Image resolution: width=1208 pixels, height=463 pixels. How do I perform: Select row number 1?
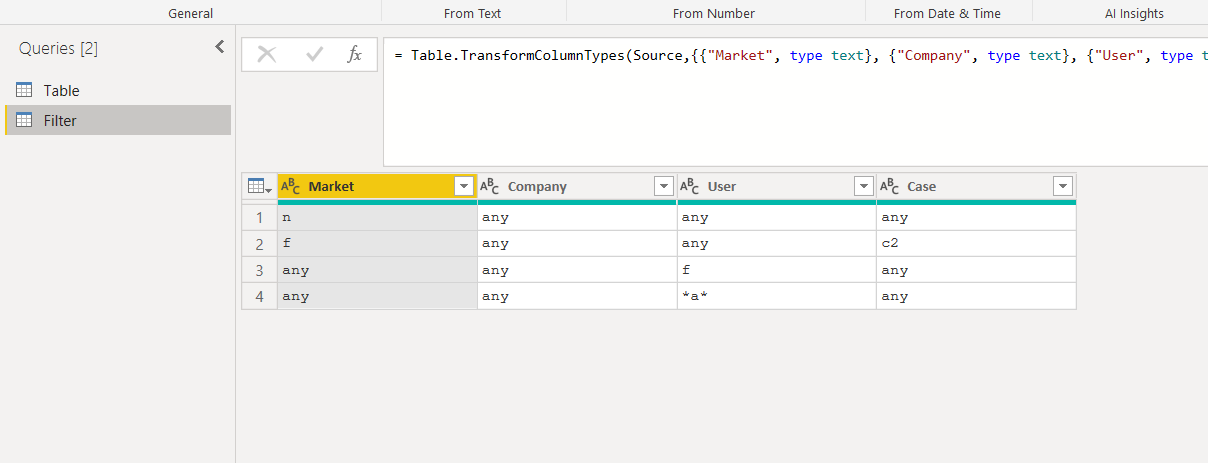pos(259,217)
